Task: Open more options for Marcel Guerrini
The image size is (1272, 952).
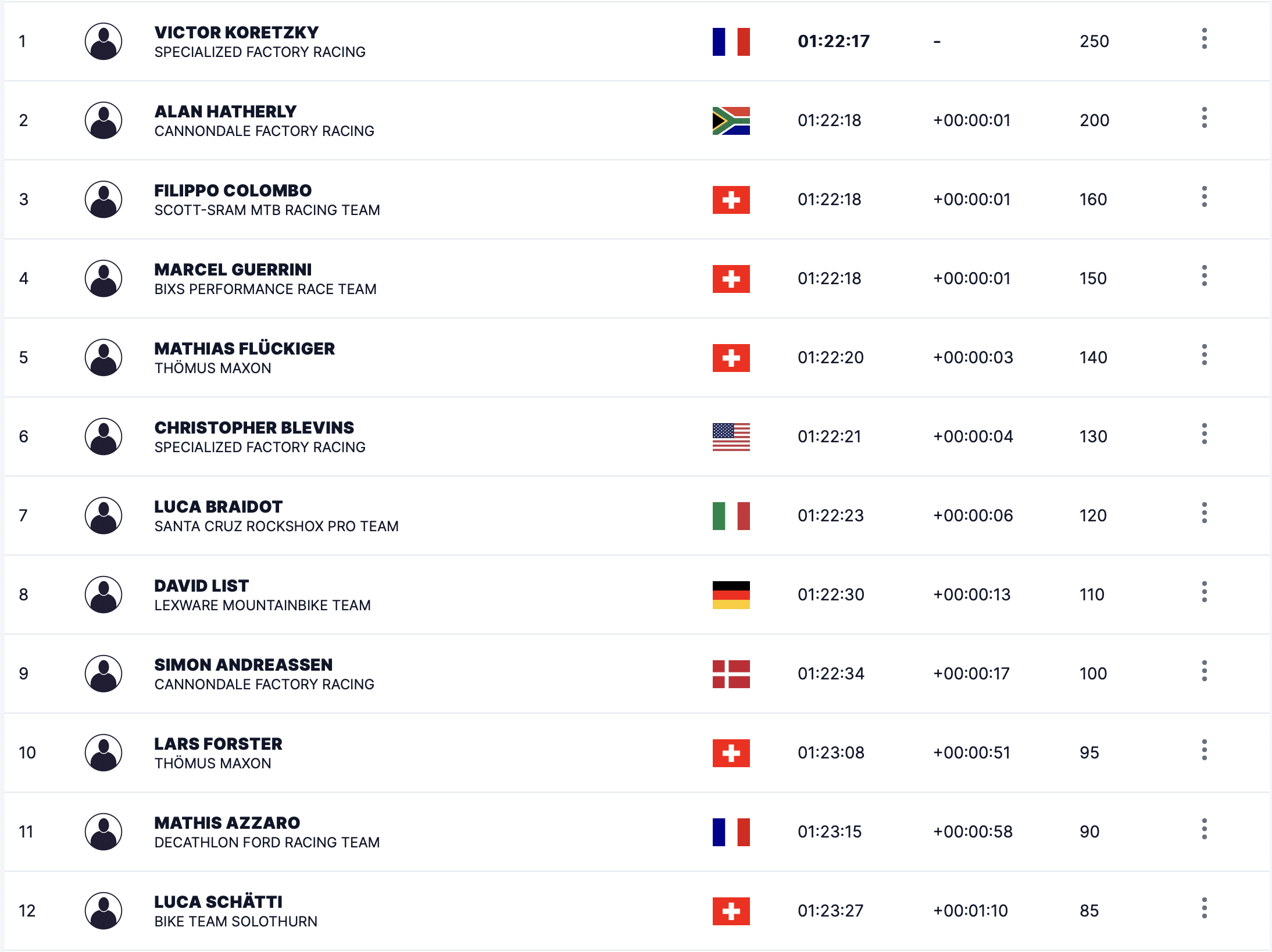Action: 1204,276
